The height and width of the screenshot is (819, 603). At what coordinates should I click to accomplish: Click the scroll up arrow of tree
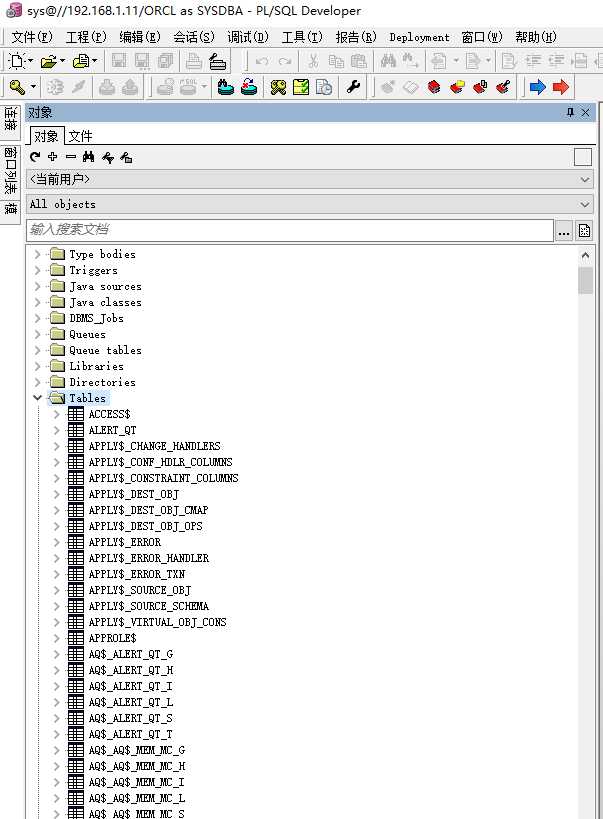coord(585,255)
